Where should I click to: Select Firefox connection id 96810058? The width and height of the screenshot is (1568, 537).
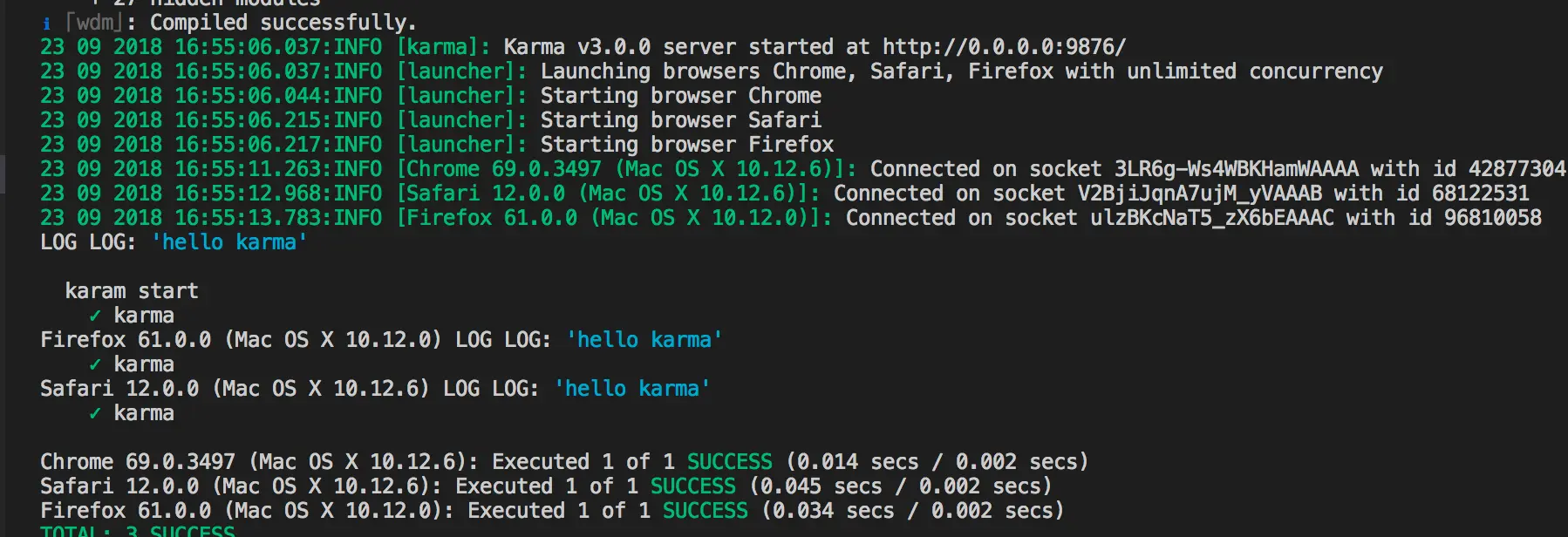tap(1492, 218)
